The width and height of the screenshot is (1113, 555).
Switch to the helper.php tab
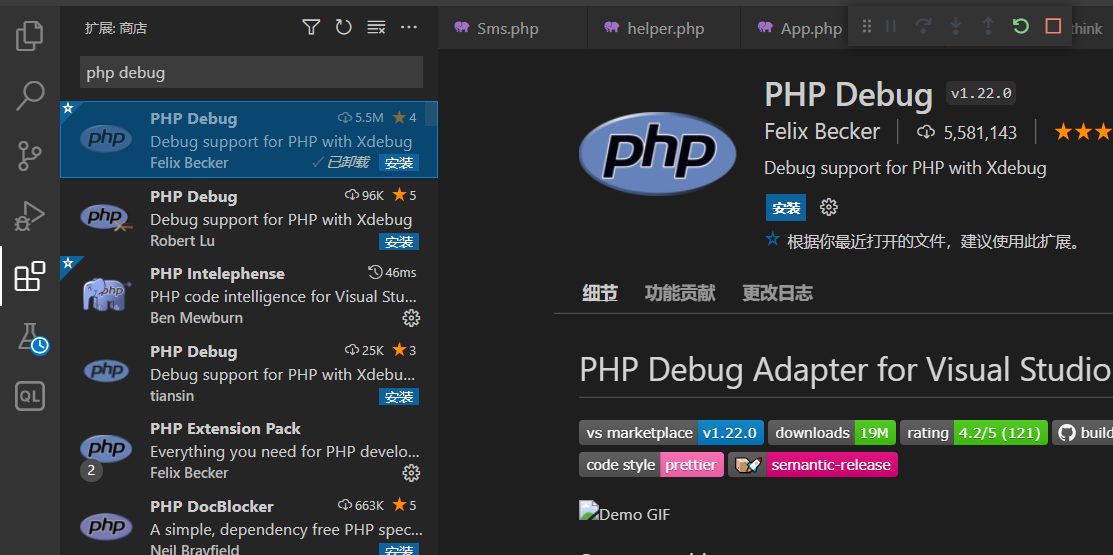tap(665, 28)
